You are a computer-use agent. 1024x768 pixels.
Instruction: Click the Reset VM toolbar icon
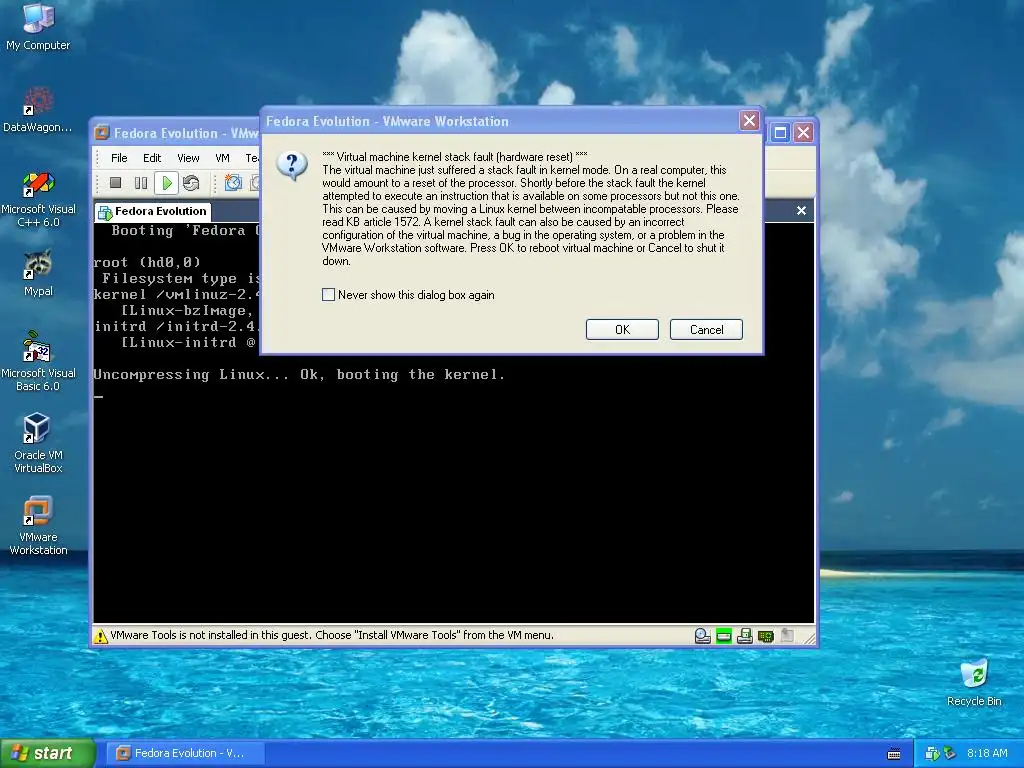(191, 183)
